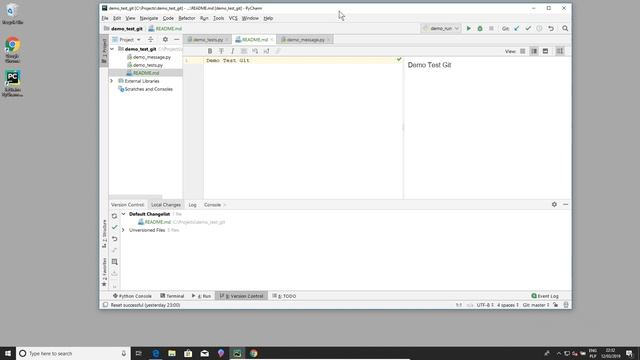Click the Refresh icon in the Version Control panel
The height and width of the screenshot is (360, 640).
[x=115, y=216]
